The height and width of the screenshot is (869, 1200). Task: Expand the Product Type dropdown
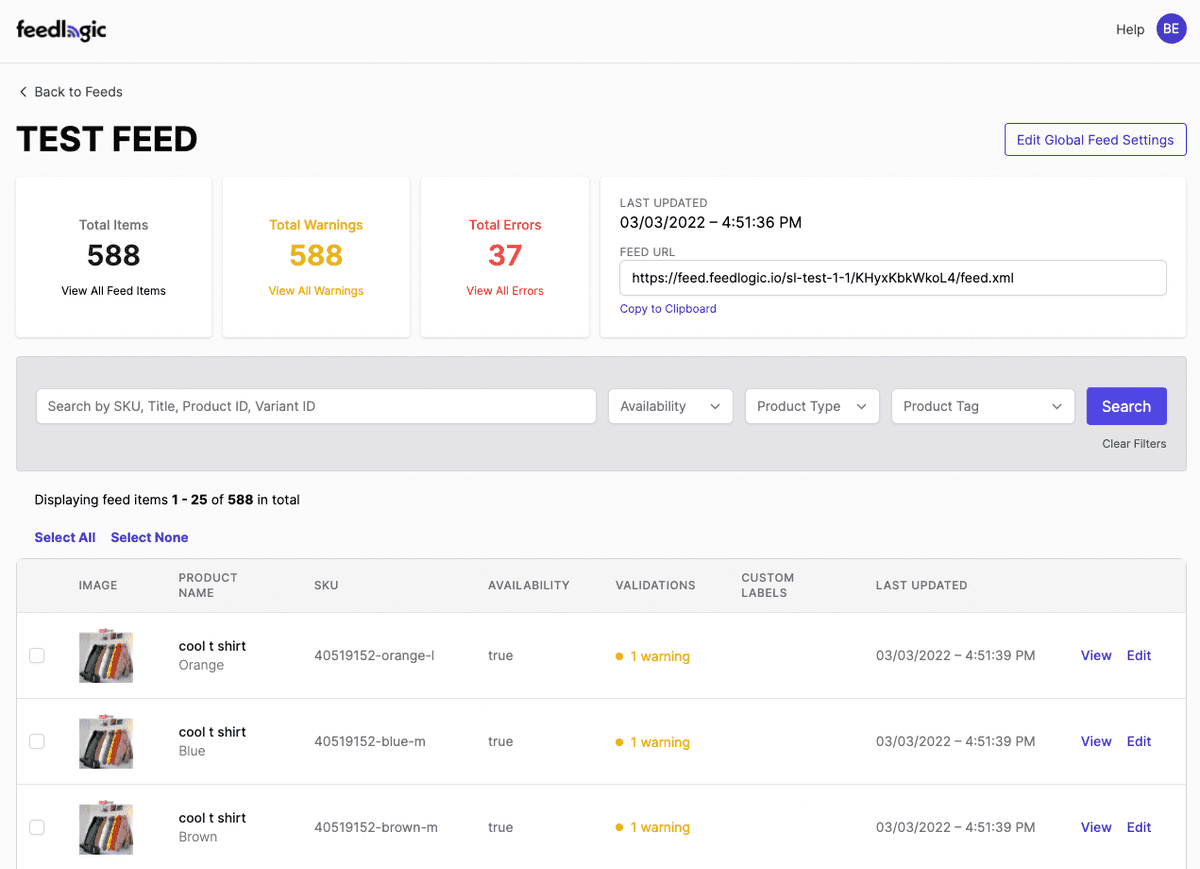(x=811, y=406)
